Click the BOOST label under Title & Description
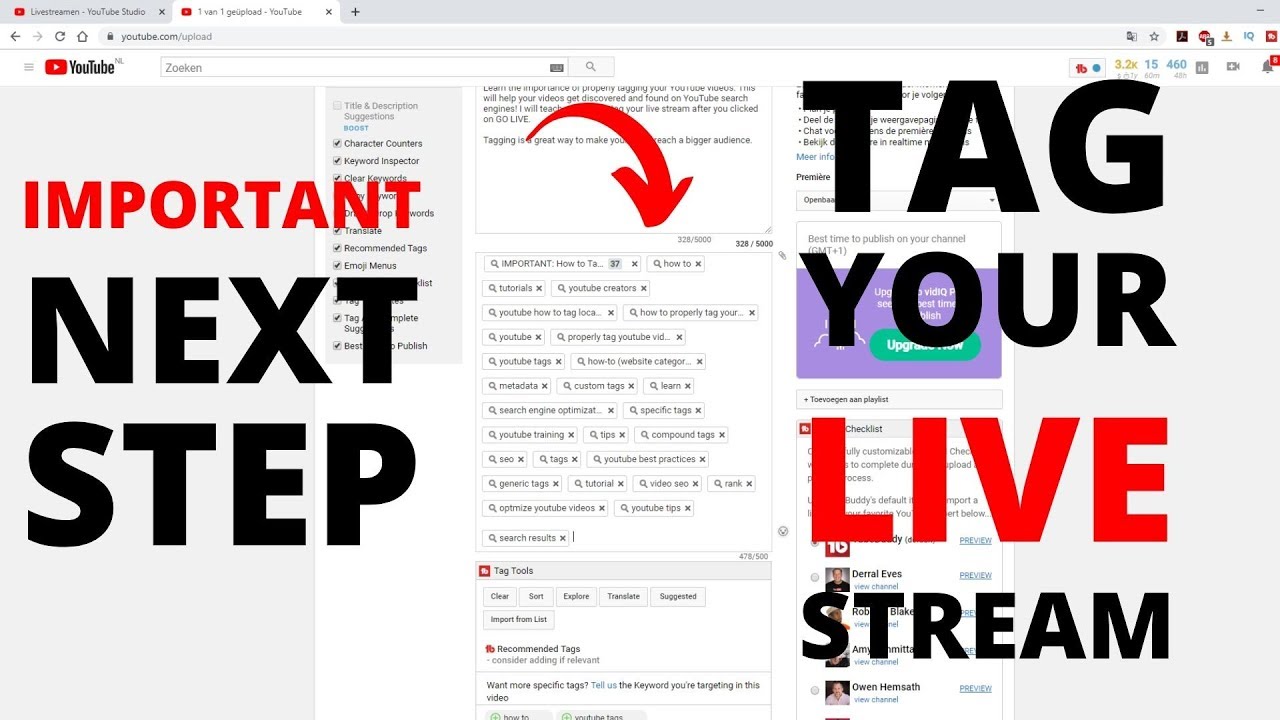 [356, 128]
